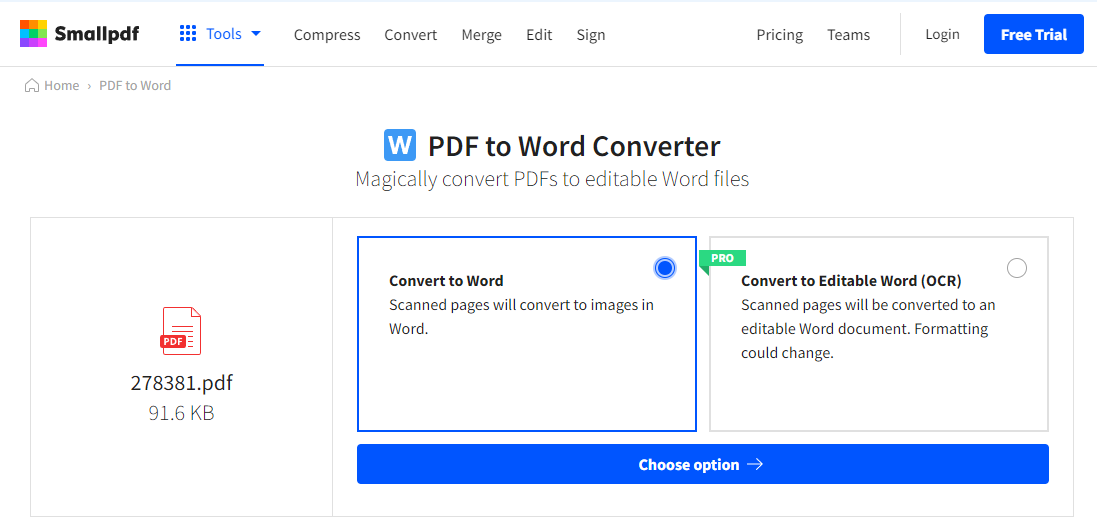Open the Compress menu item
This screenshot has width=1097, height=522.
pos(327,35)
